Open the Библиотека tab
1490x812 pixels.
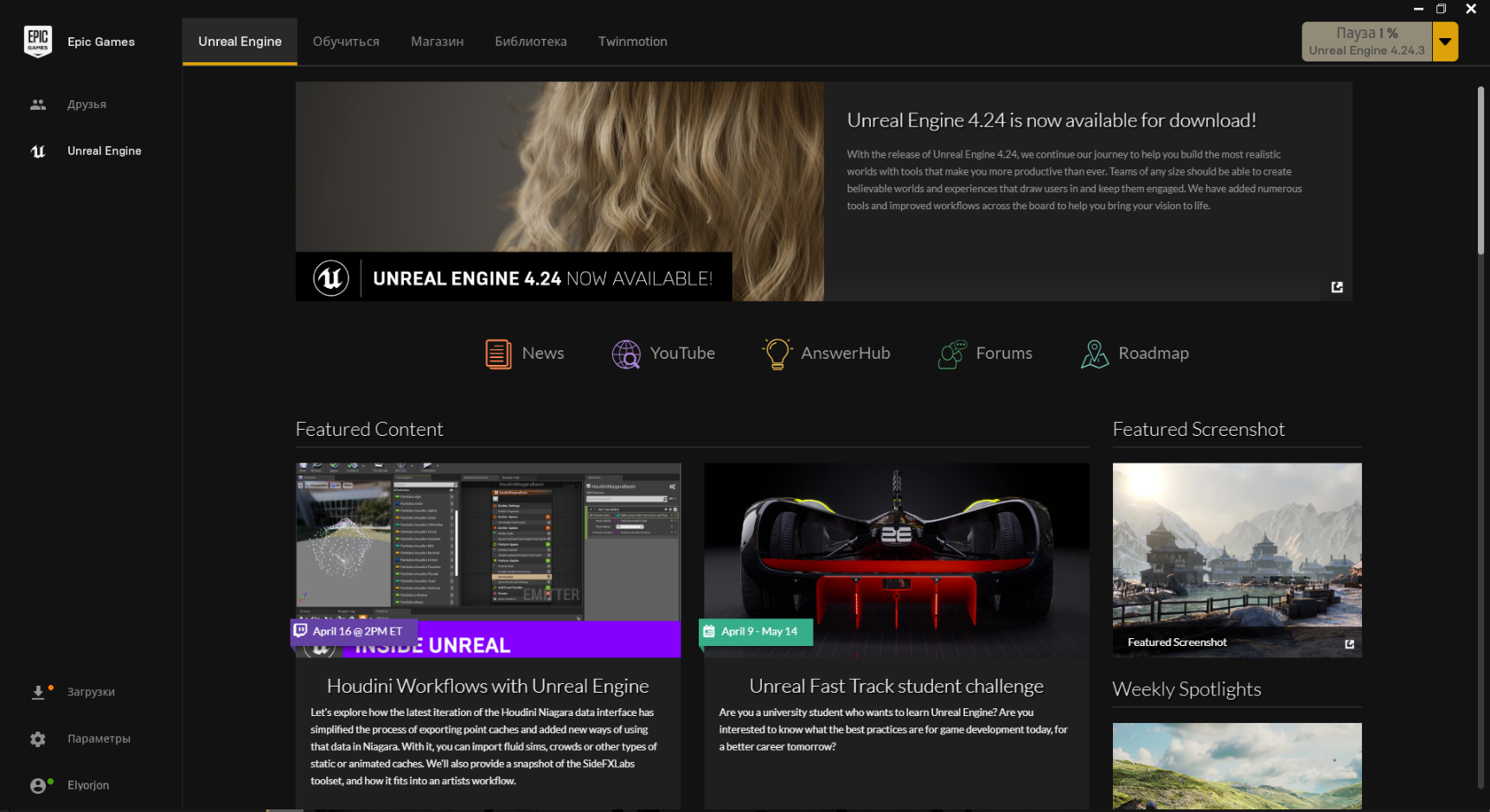pos(531,42)
